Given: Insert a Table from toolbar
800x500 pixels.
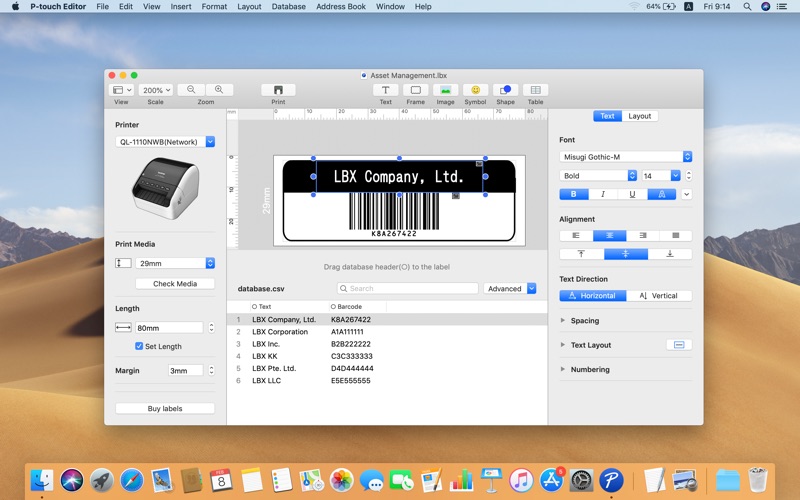Looking at the screenshot, I should 536,90.
